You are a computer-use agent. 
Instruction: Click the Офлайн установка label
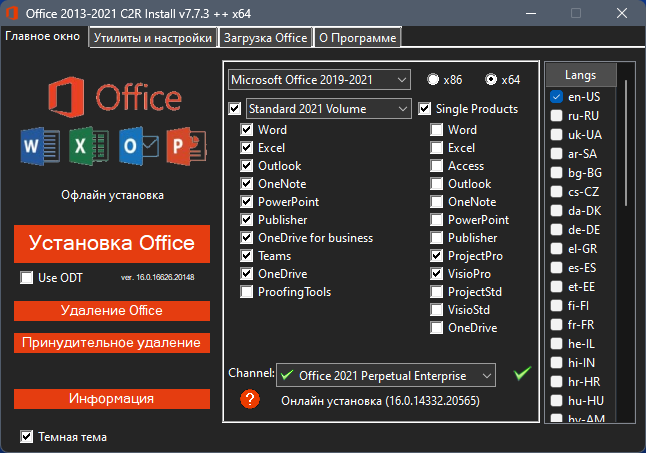point(112,195)
